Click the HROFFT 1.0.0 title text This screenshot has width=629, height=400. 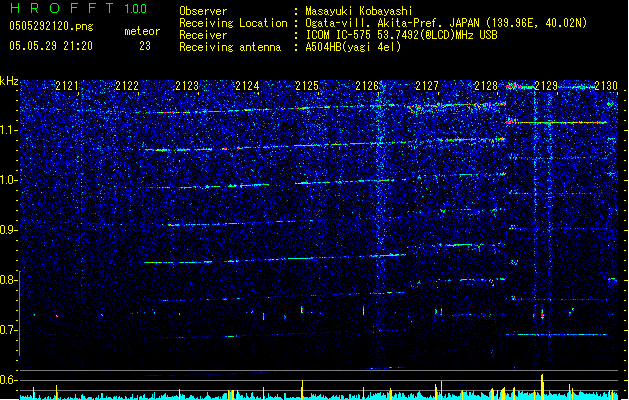click(x=78, y=8)
